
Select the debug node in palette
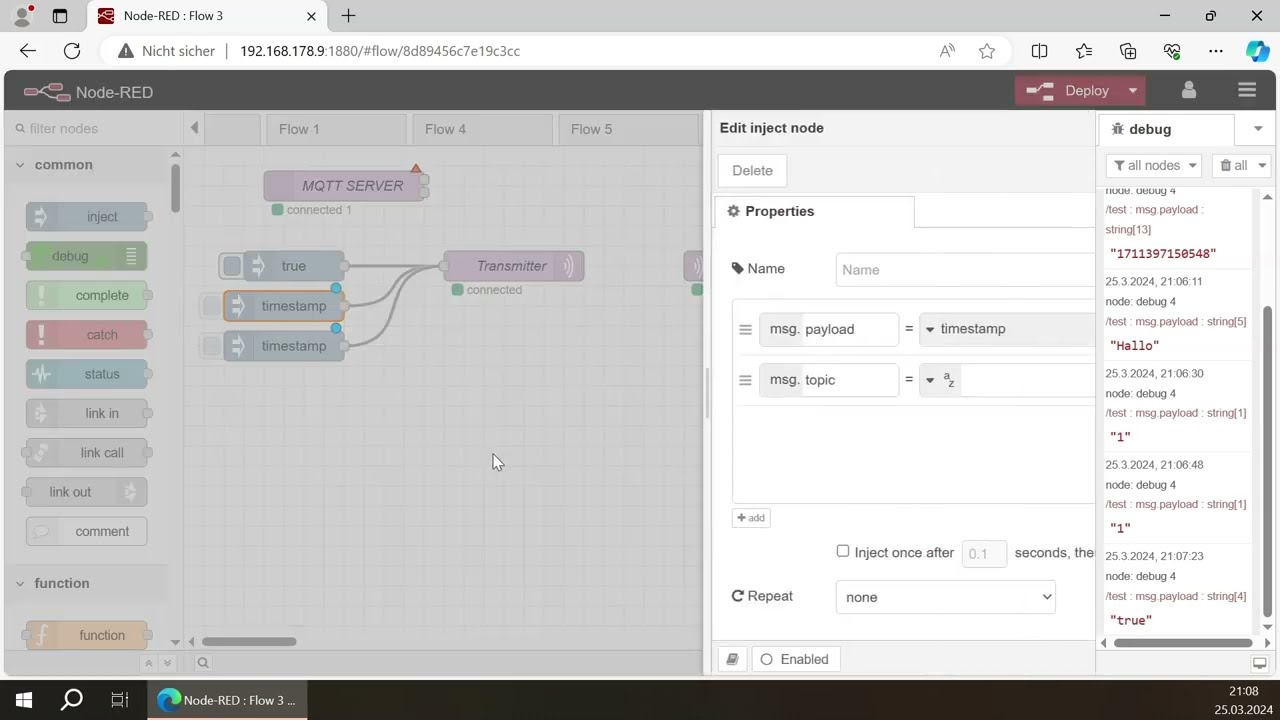pyautogui.click(x=87, y=256)
